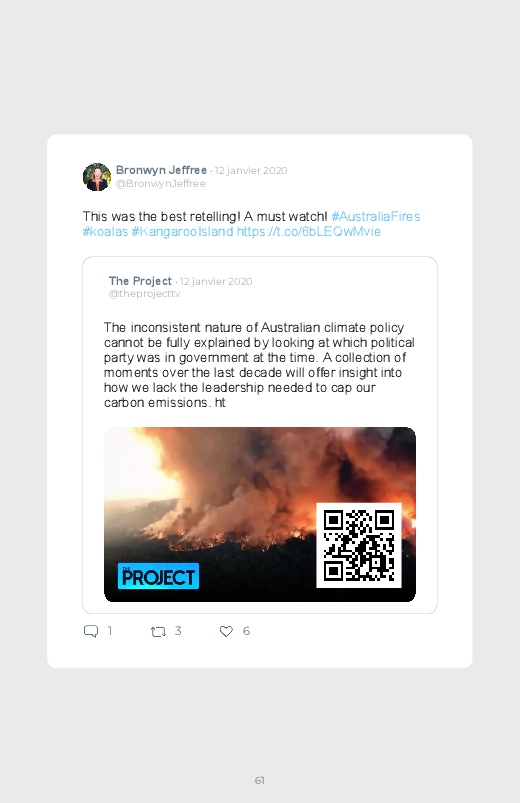Click the @theprojecttv handle
The height and width of the screenshot is (803, 520).
pyautogui.click(x=144, y=293)
